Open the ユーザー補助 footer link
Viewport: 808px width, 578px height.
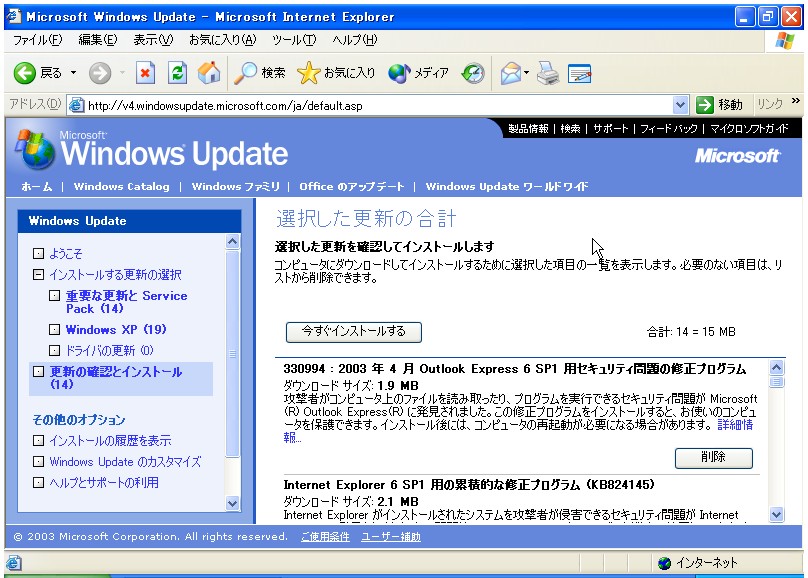pyautogui.click(x=391, y=537)
